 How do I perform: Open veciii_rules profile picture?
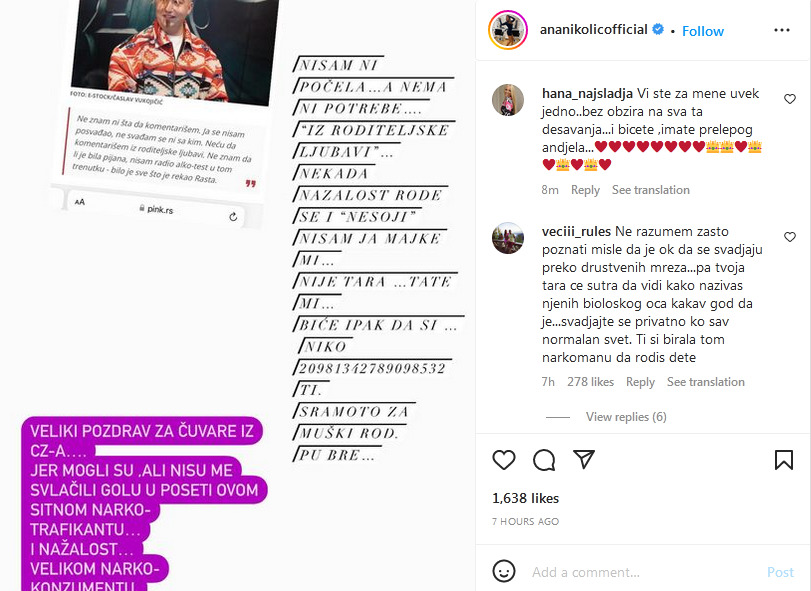coord(508,238)
